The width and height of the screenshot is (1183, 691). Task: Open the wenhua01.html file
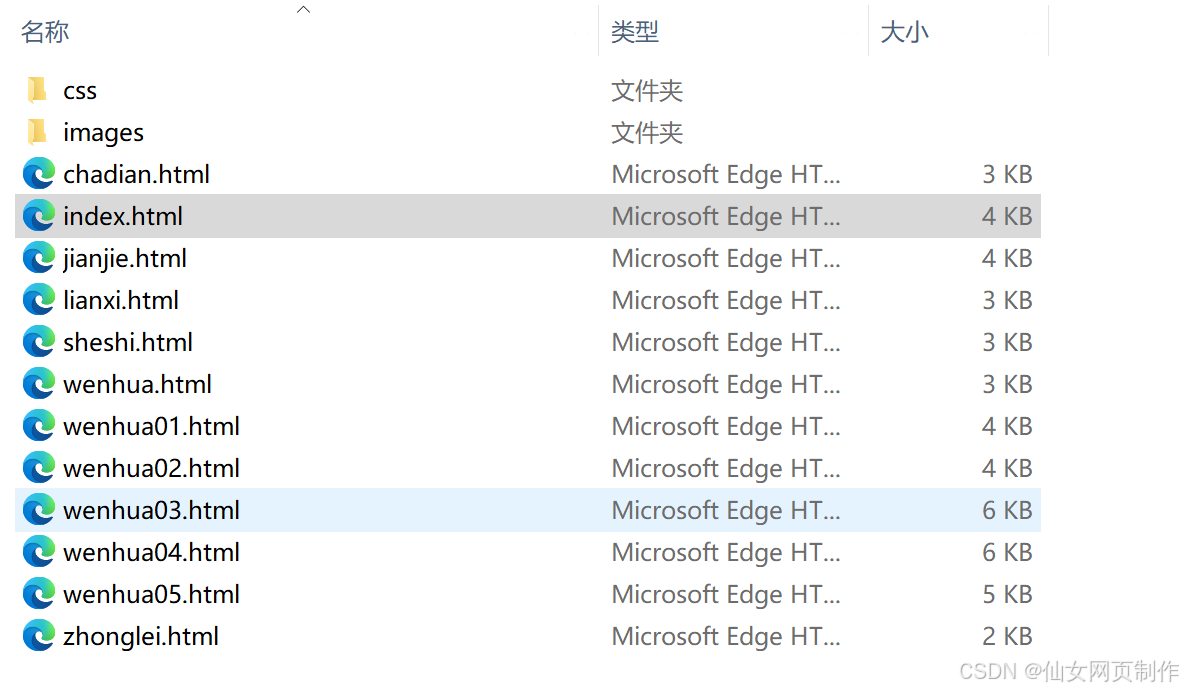click(x=150, y=425)
